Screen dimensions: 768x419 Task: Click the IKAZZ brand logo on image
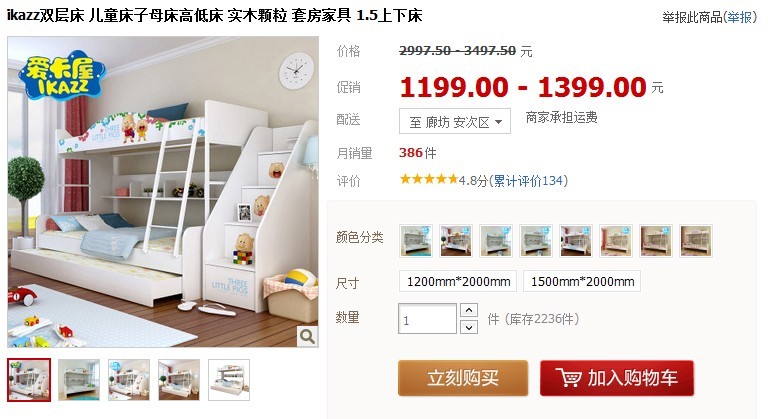[62, 76]
